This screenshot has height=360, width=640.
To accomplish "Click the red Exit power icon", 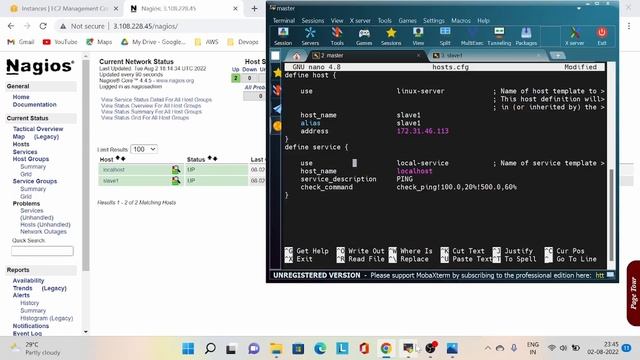I will [602, 36].
